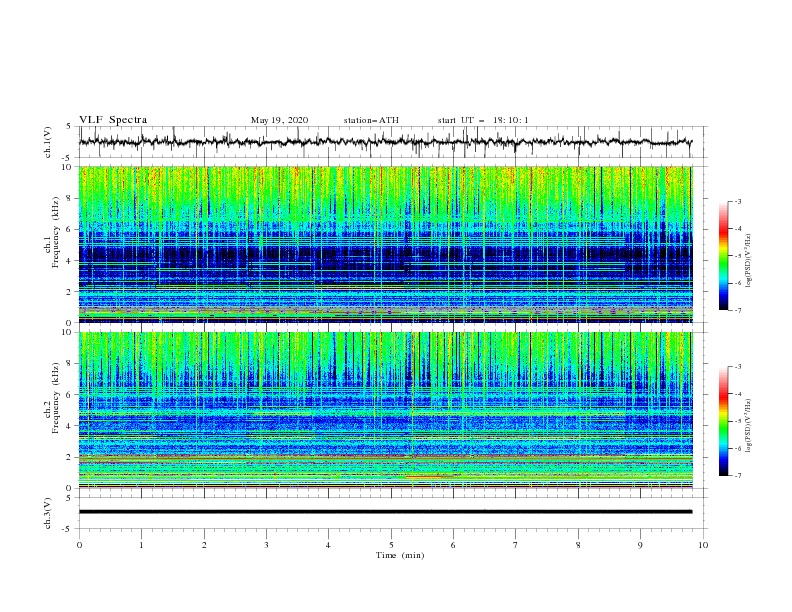
Task: Click the 'ch.1(V)' waveform axis label
Action: (48, 142)
